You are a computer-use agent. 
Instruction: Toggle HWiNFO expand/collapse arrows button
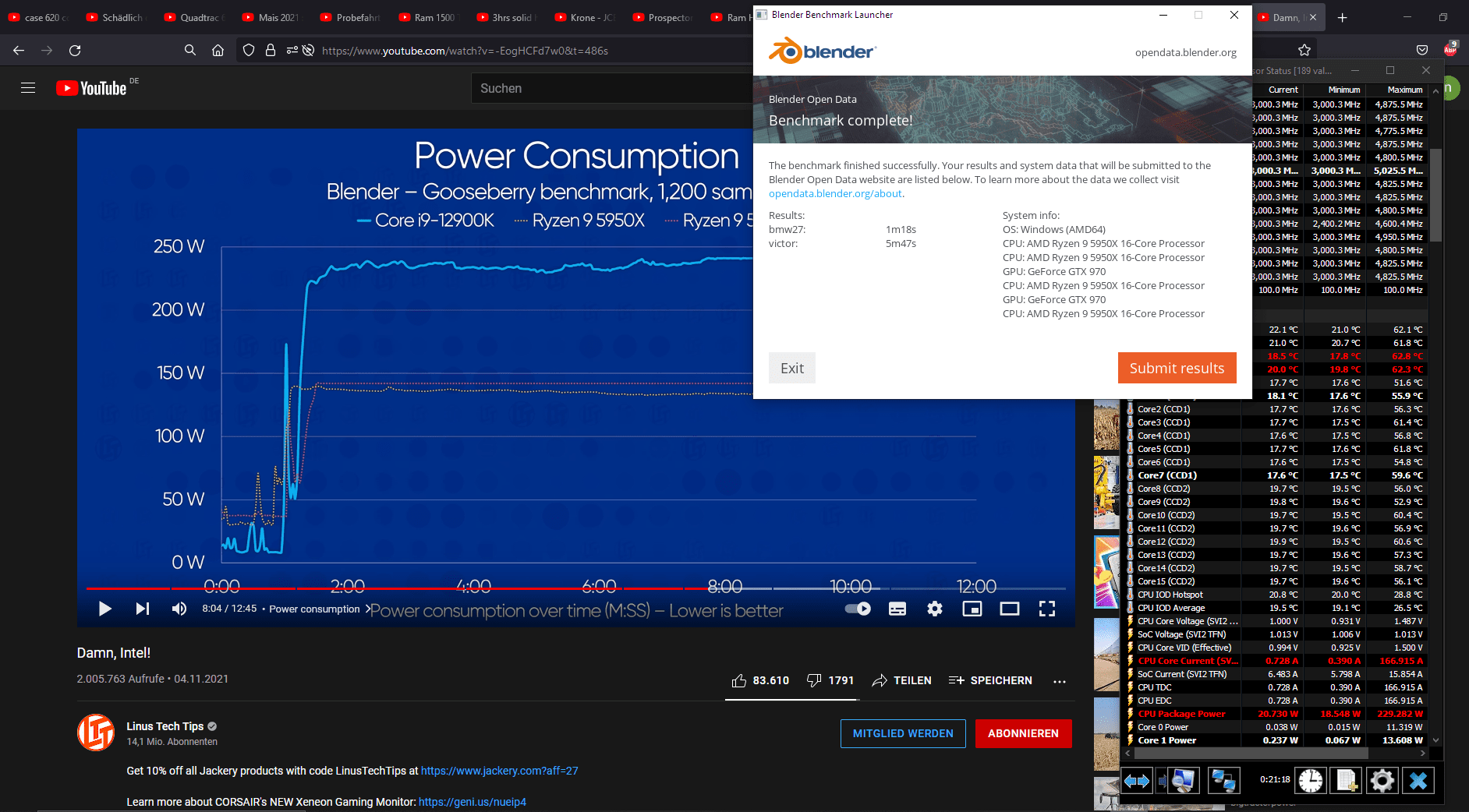[1137, 780]
